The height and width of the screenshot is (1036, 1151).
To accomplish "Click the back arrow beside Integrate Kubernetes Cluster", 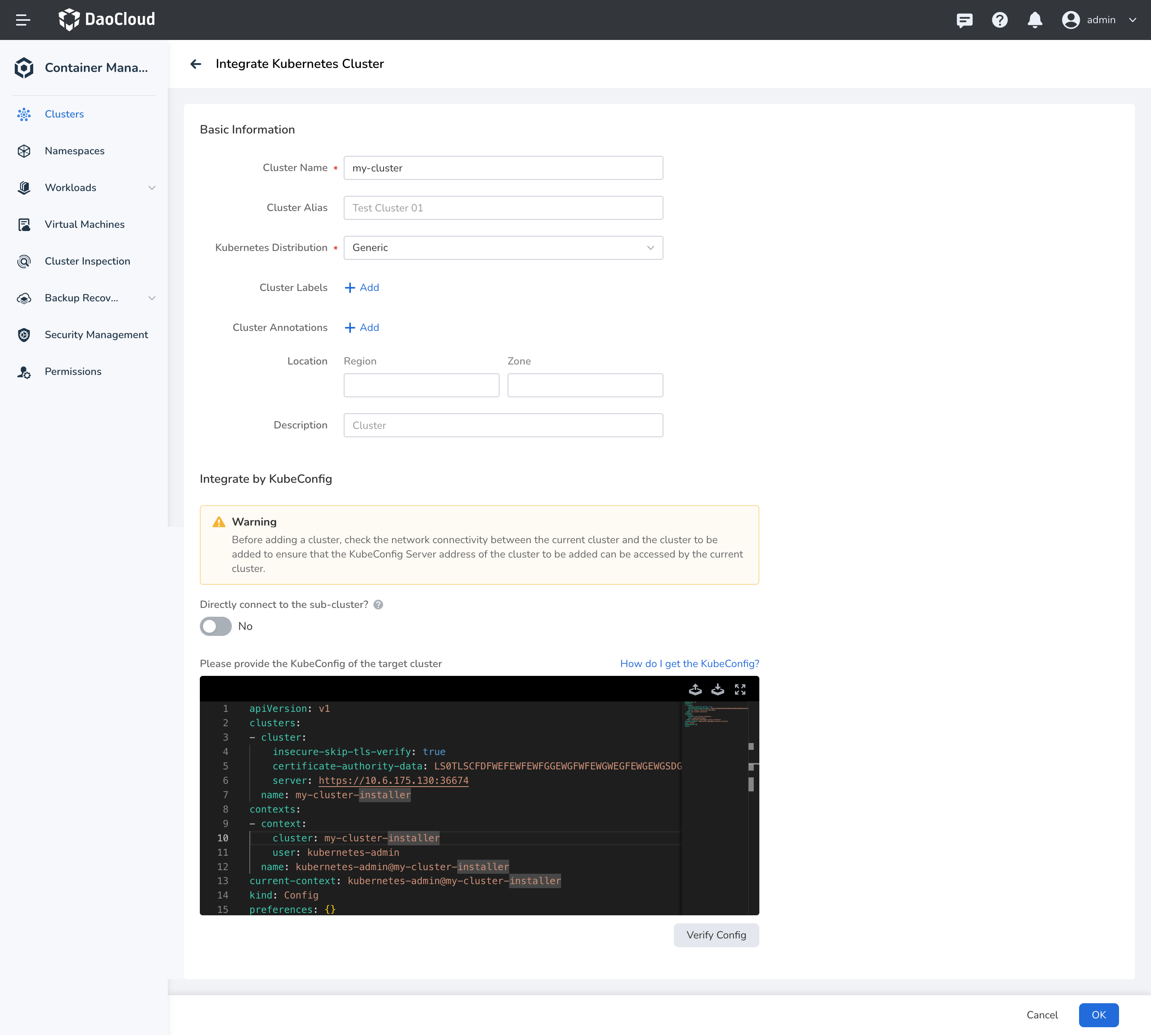I will pyautogui.click(x=196, y=64).
